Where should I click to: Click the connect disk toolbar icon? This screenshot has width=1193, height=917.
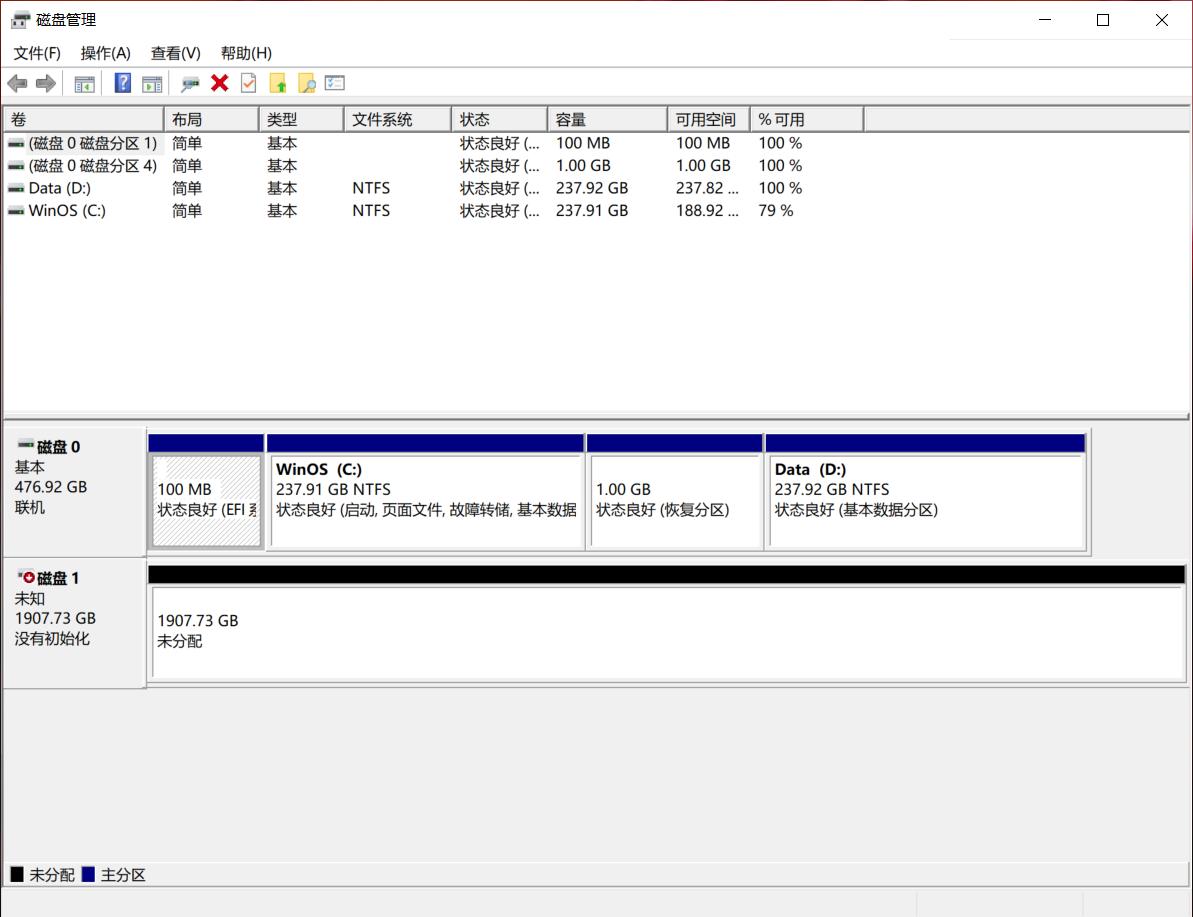click(x=190, y=83)
